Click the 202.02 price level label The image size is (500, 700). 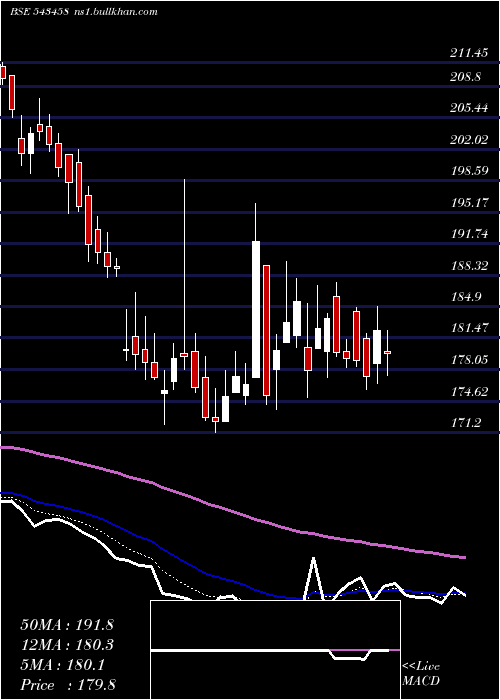coord(469,140)
